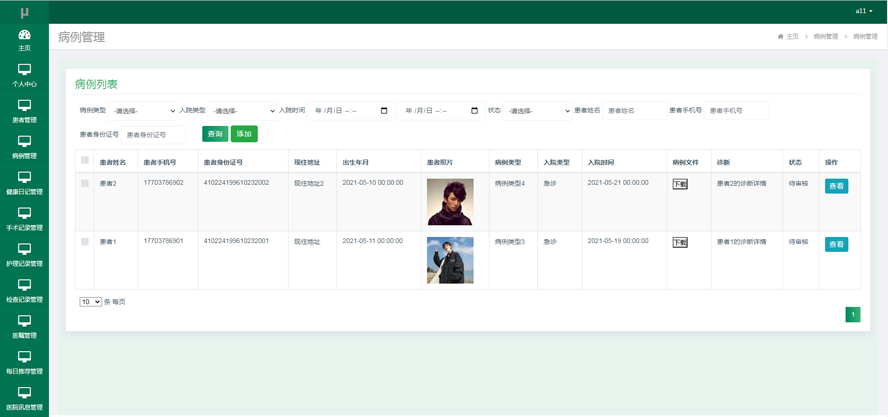The height and width of the screenshot is (417, 888).
Task: Open 患者管理 sidebar icon
Action: [24, 106]
